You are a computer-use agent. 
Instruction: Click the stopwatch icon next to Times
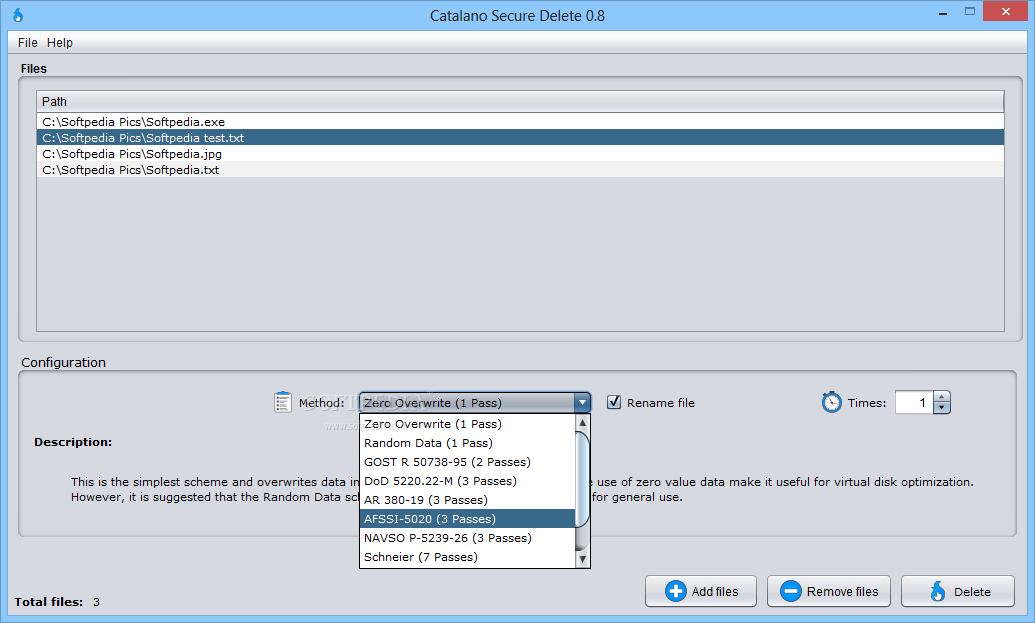832,402
